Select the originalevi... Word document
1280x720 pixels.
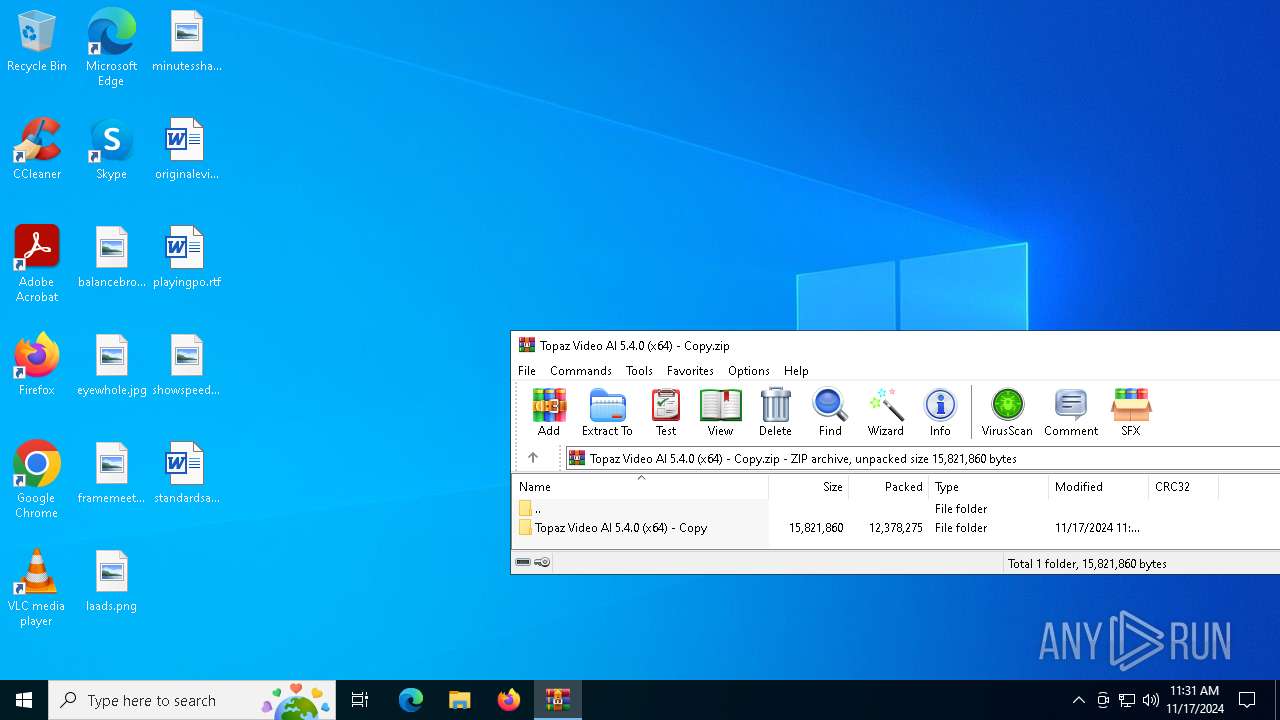186,149
